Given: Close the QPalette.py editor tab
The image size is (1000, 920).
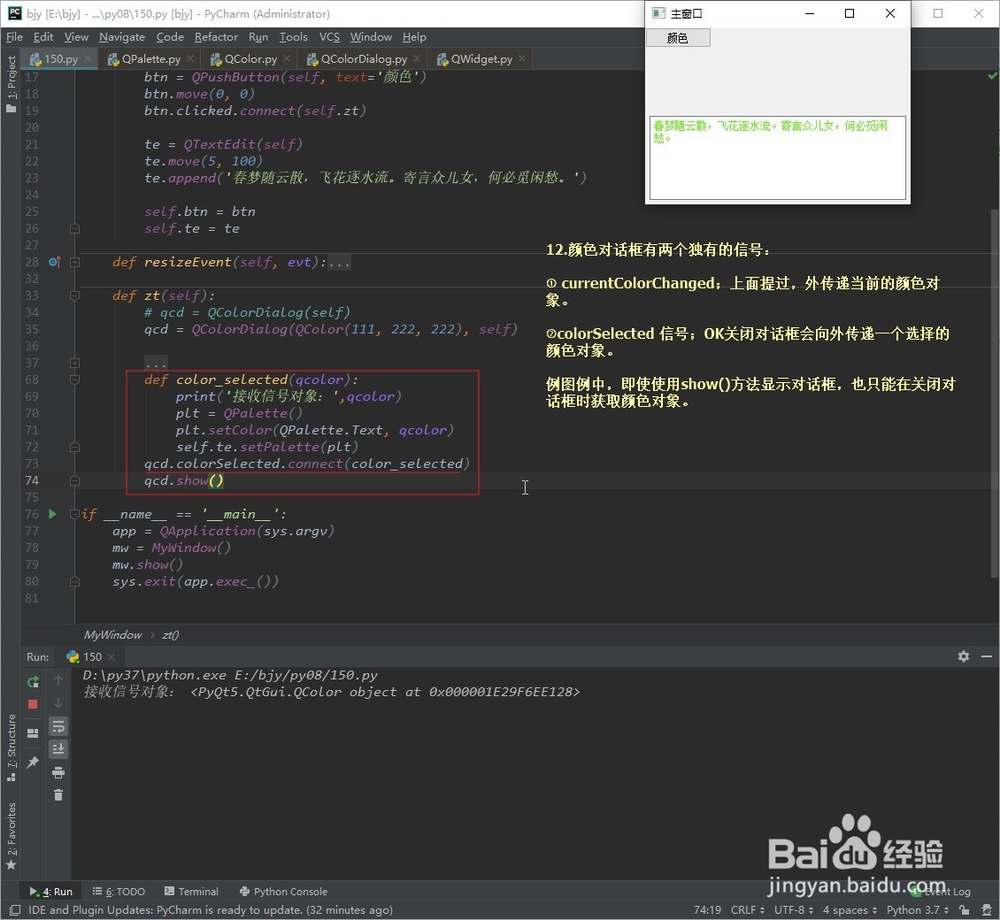Looking at the screenshot, I should point(190,59).
